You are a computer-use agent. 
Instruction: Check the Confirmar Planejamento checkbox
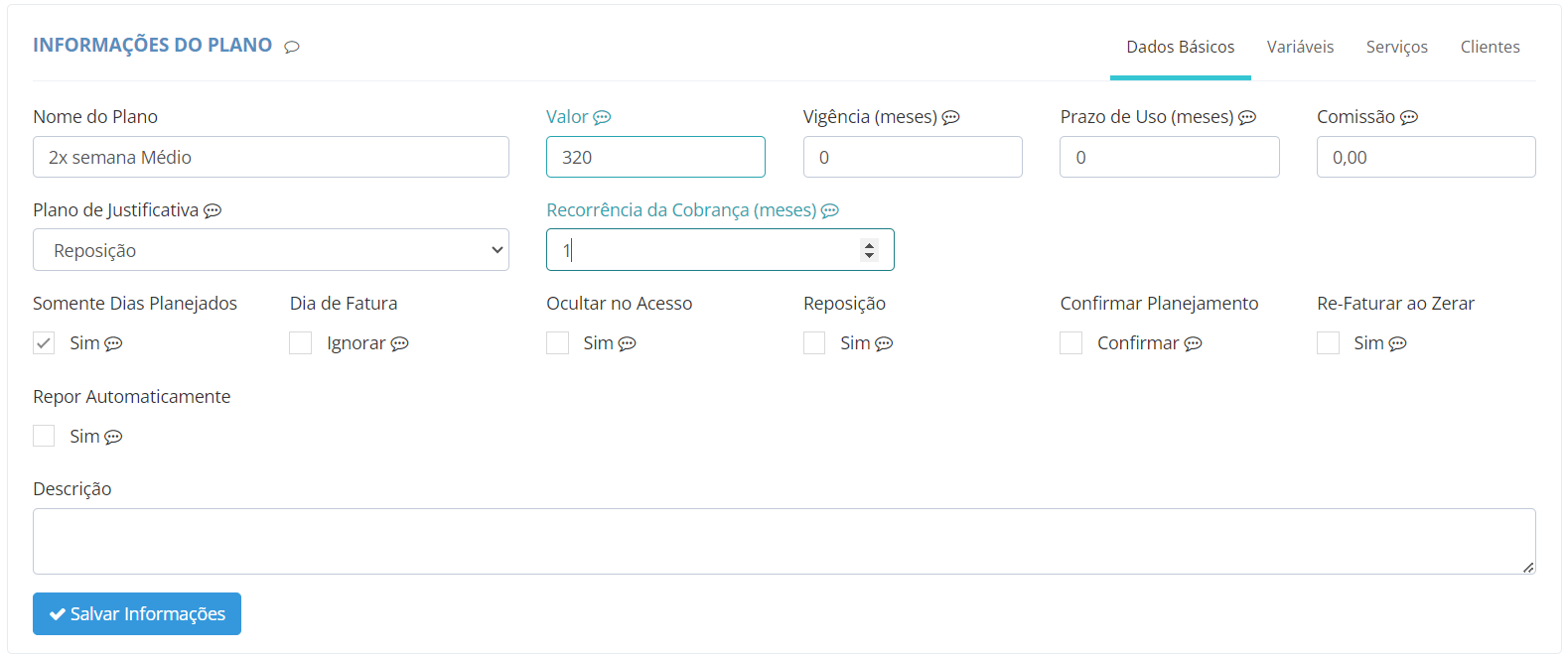[x=1071, y=343]
